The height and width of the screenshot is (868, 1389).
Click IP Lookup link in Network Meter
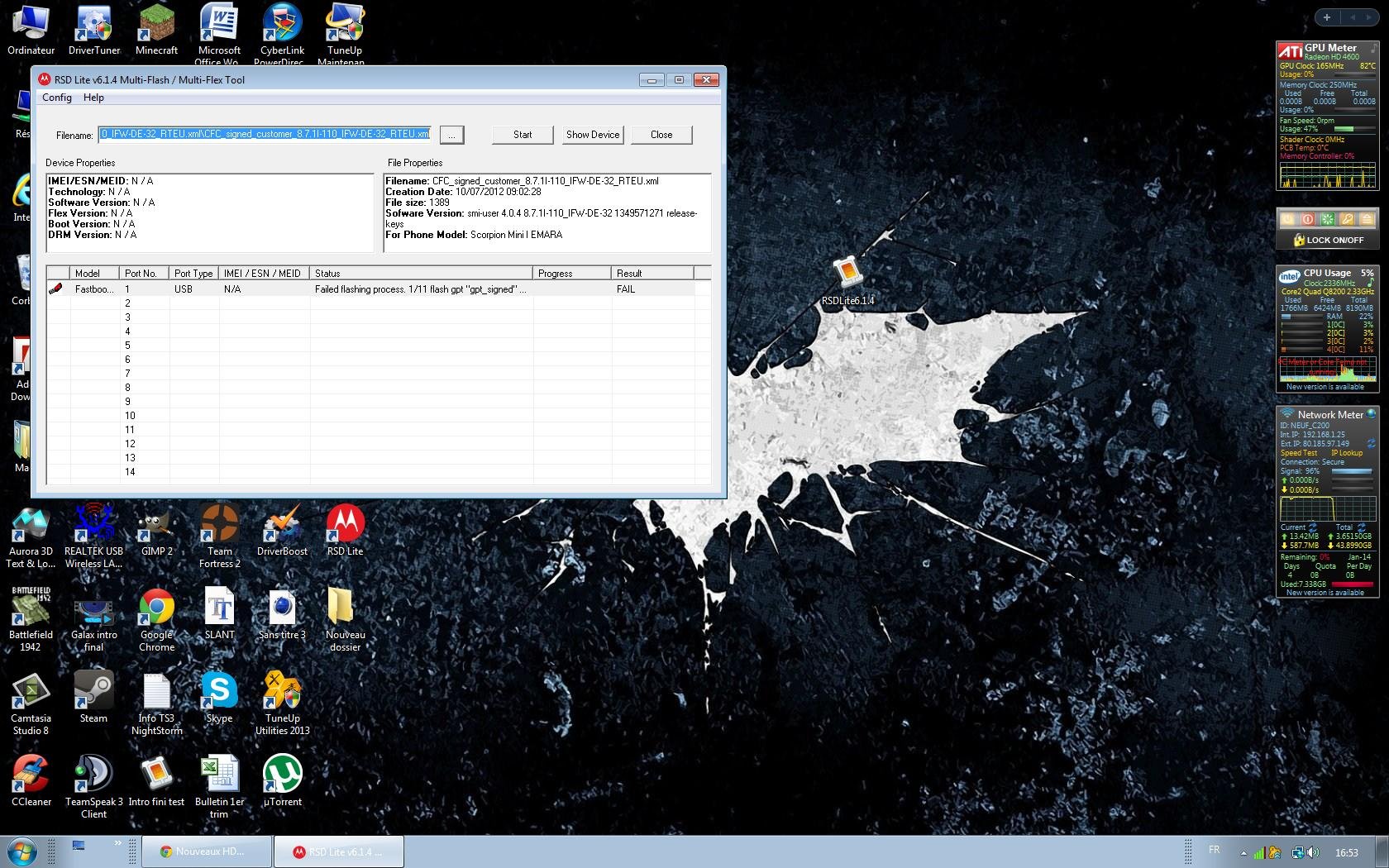click(1347, 453)
